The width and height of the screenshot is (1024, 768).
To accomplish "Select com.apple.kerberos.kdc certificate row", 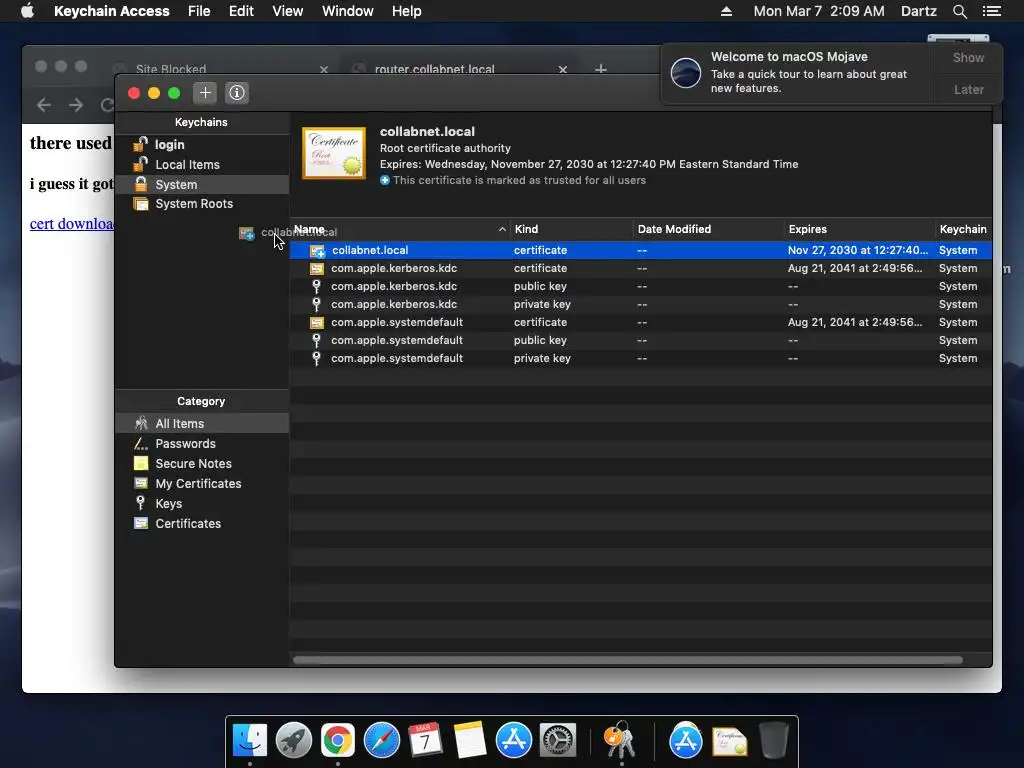I will [x=641, y=268].
